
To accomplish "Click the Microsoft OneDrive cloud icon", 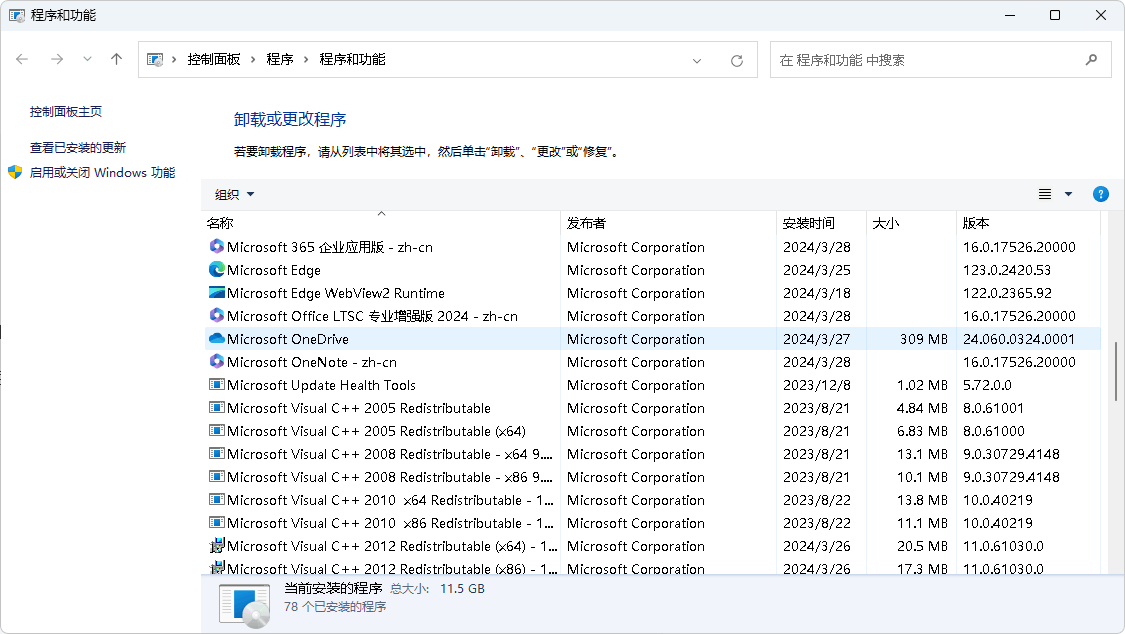I will pos(216,339).
